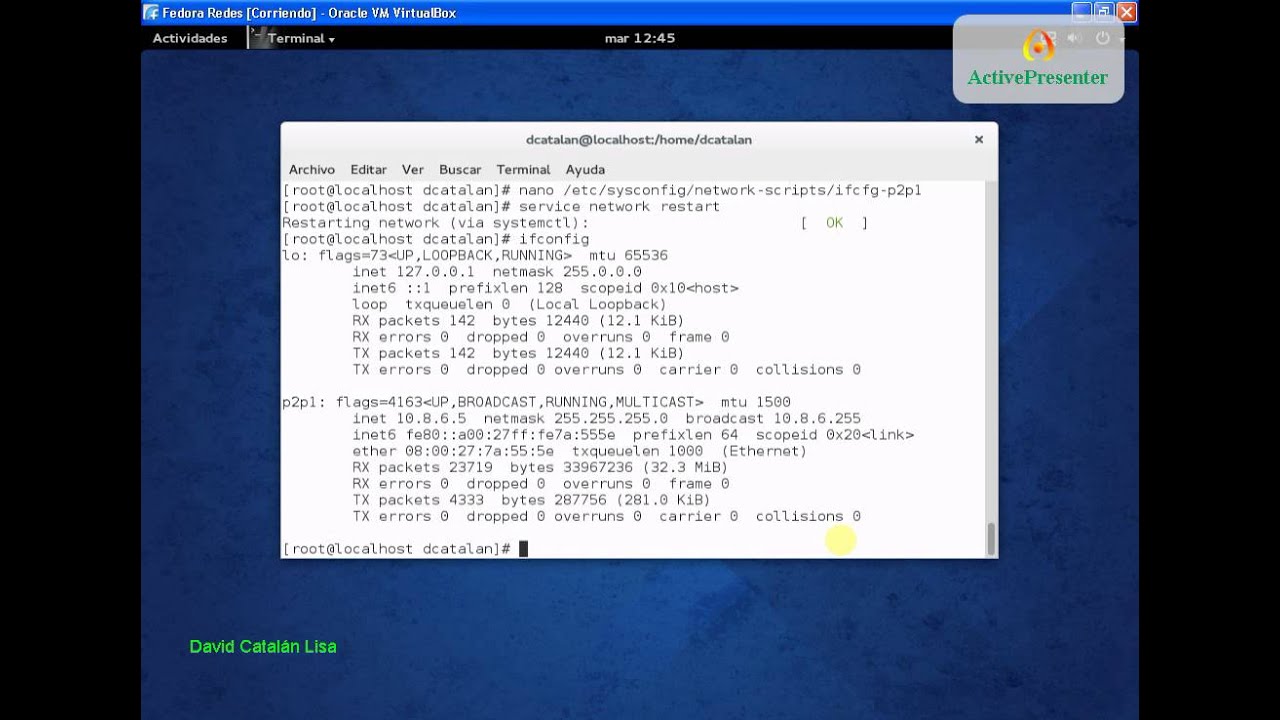Open the Ayuda menu
1280x720 pixels.
(x=585, y=169)
